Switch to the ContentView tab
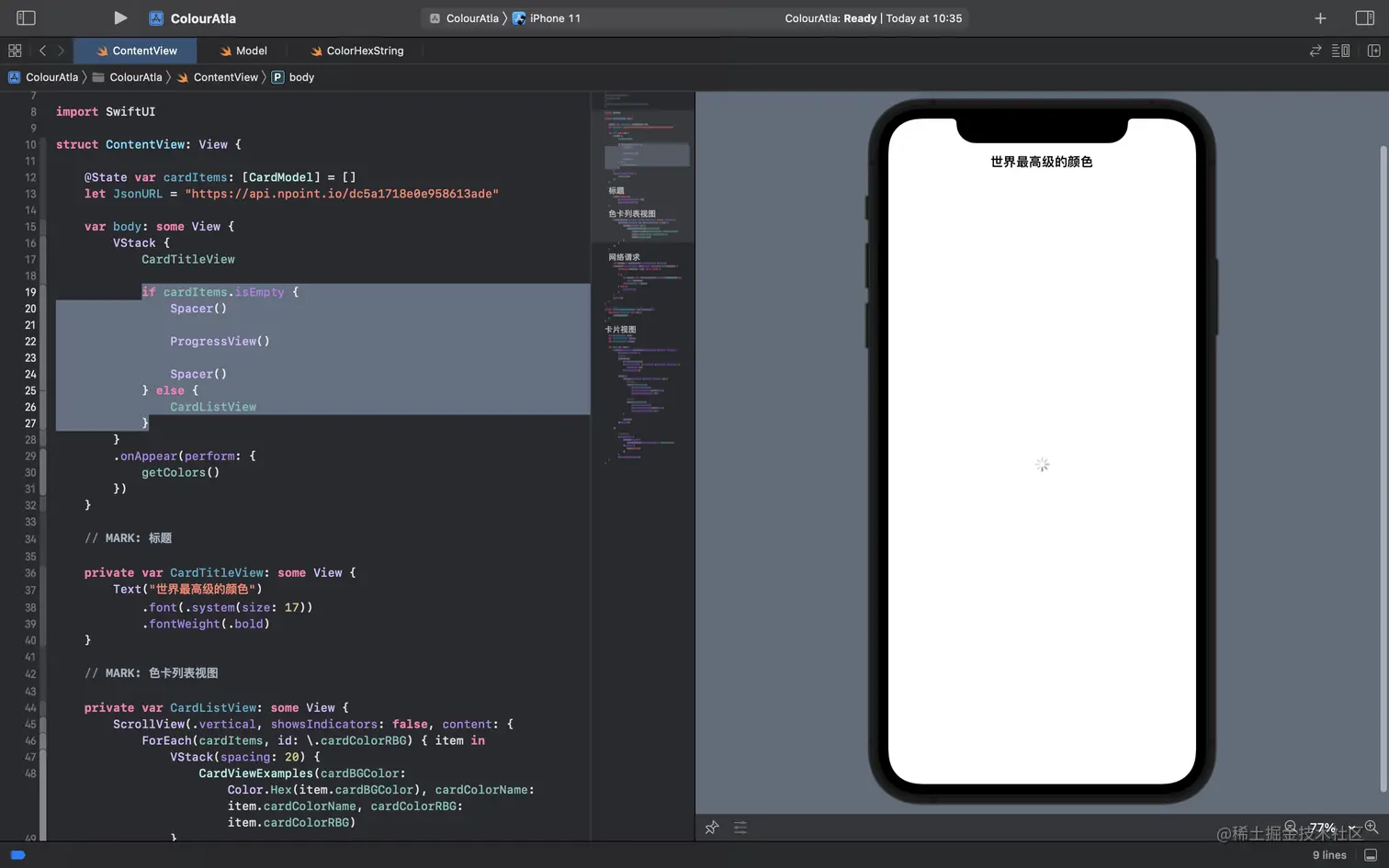Viewport: 1389px width, 868px height. coord(136,51)
